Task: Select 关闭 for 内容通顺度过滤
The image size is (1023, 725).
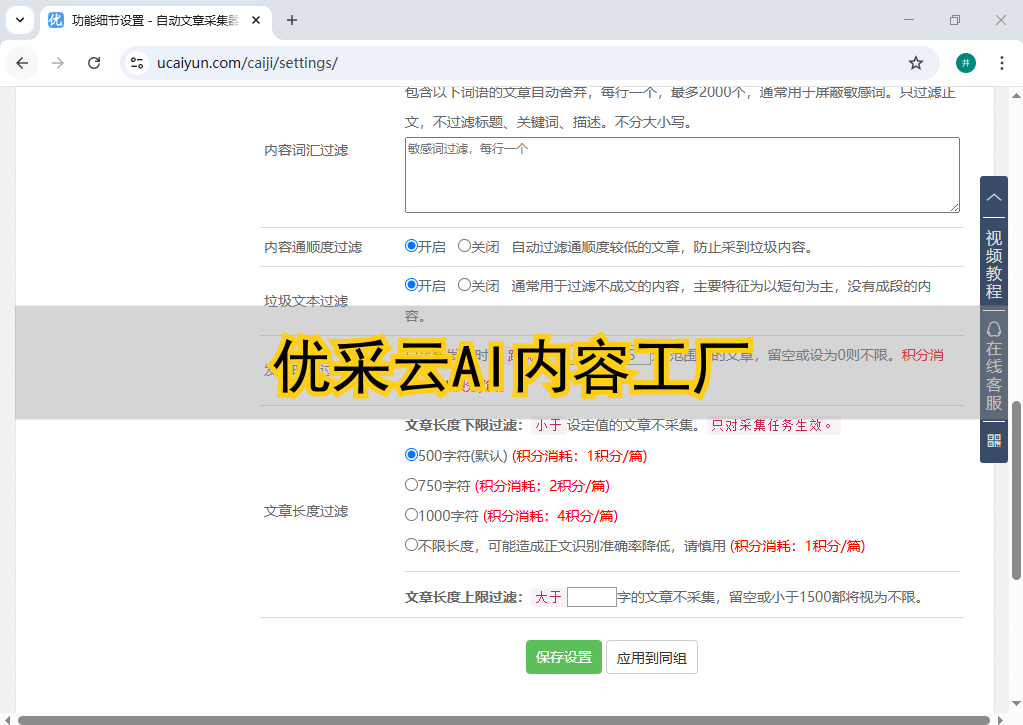Action: pyautogui.click(x=464, y=246)
